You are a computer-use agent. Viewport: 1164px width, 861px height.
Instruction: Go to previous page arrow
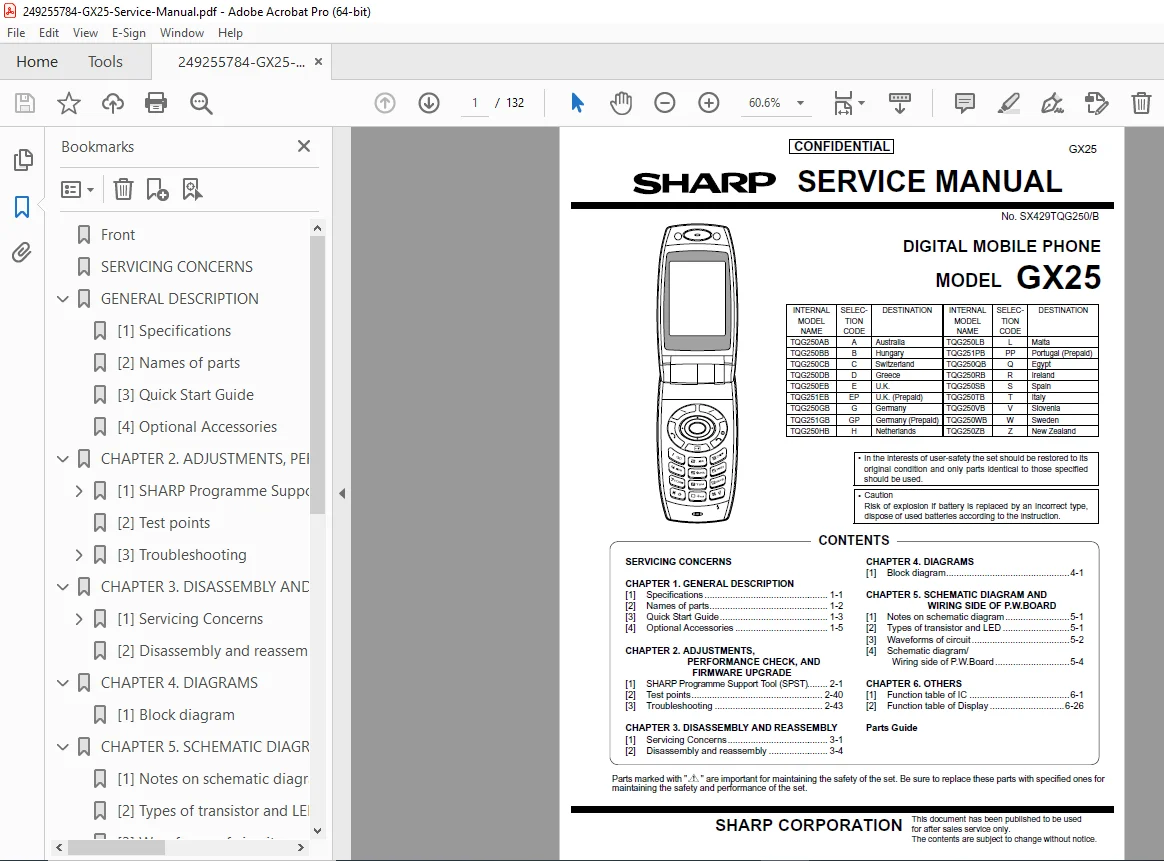385,102
